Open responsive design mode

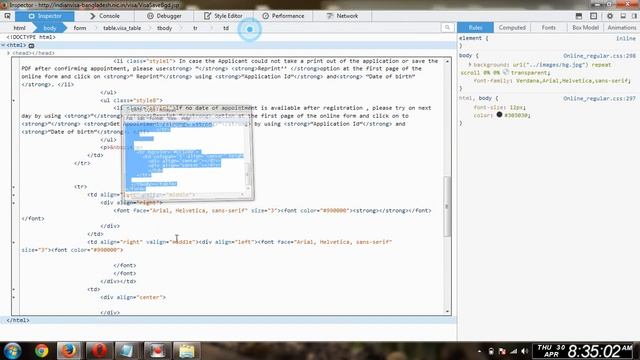pyautogui.click(x=593, y=16)
